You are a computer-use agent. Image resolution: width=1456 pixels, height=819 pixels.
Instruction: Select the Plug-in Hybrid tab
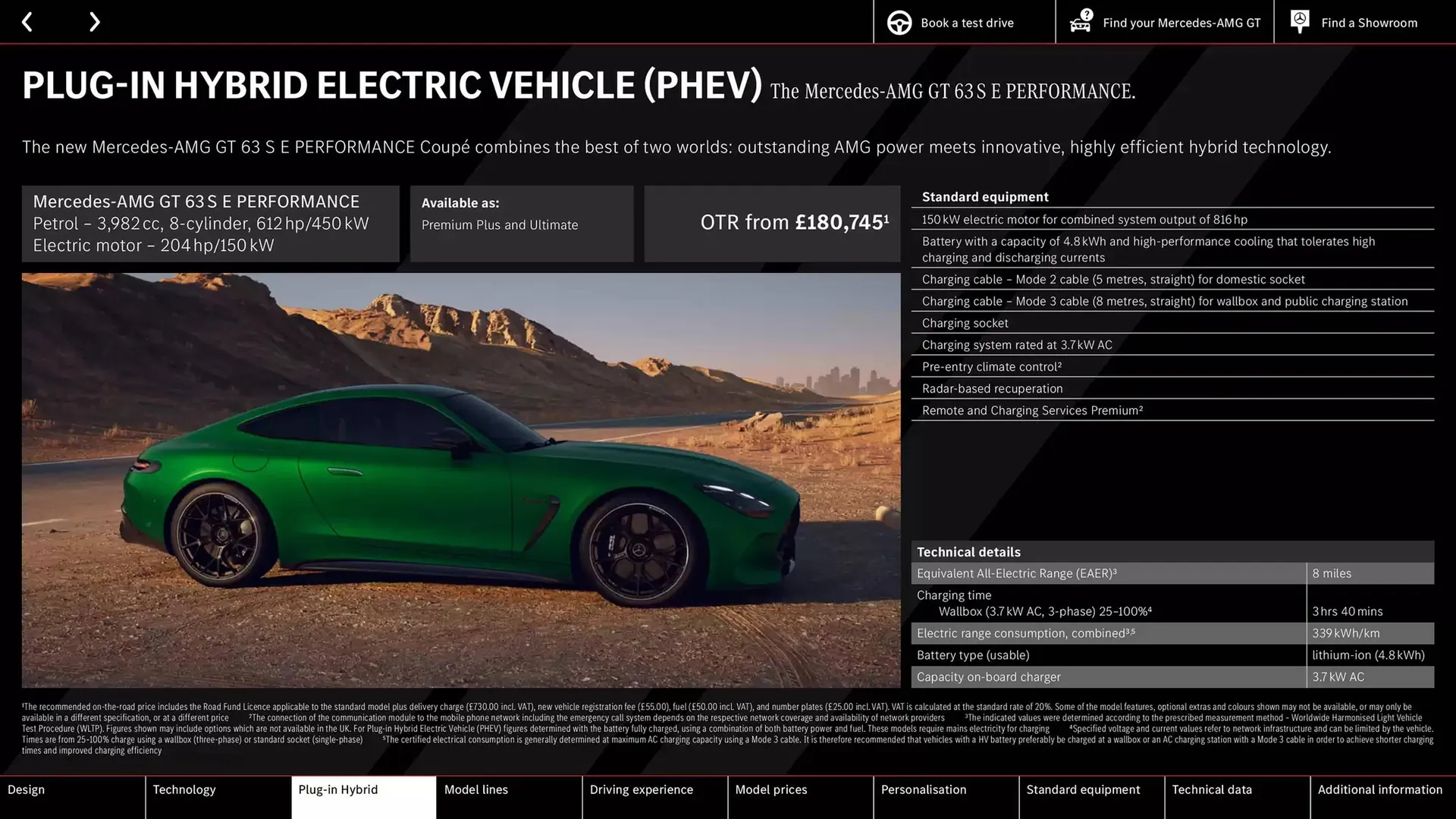[364, 797]
